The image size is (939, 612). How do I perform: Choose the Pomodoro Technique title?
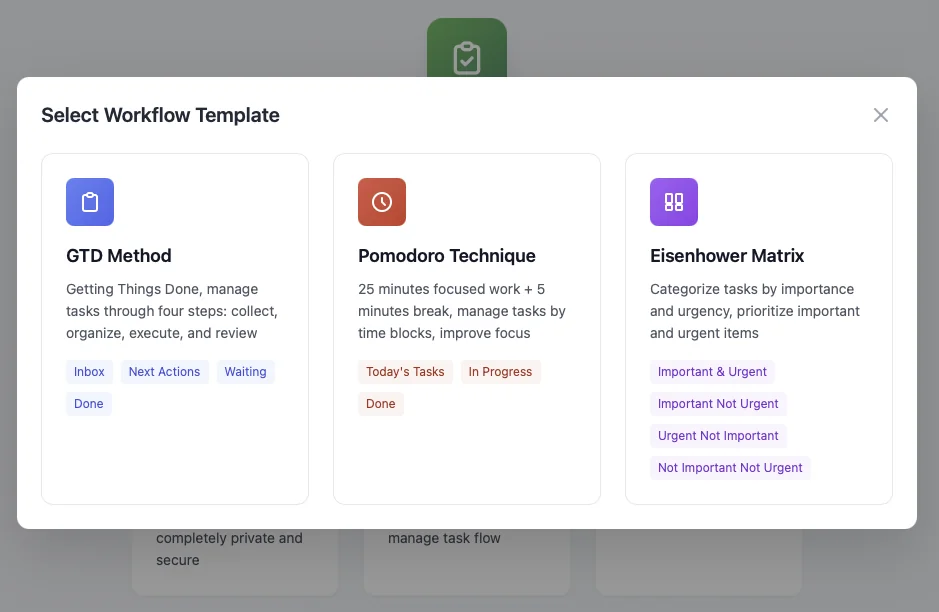[447, 256]
